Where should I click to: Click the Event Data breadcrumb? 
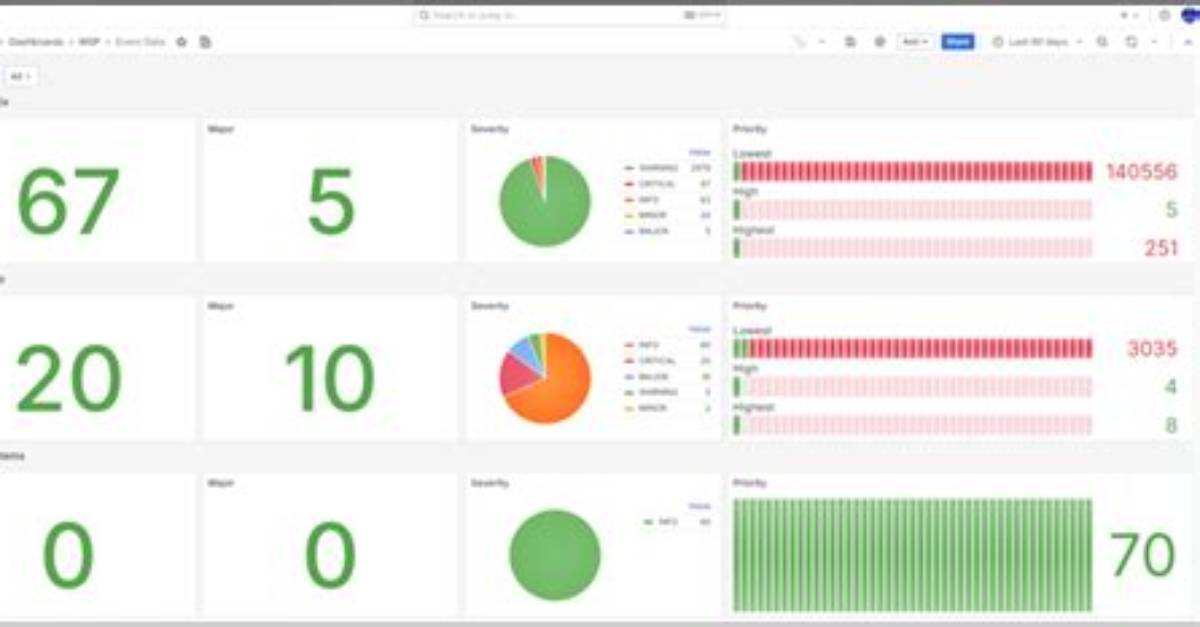click(x=138, y=42)
